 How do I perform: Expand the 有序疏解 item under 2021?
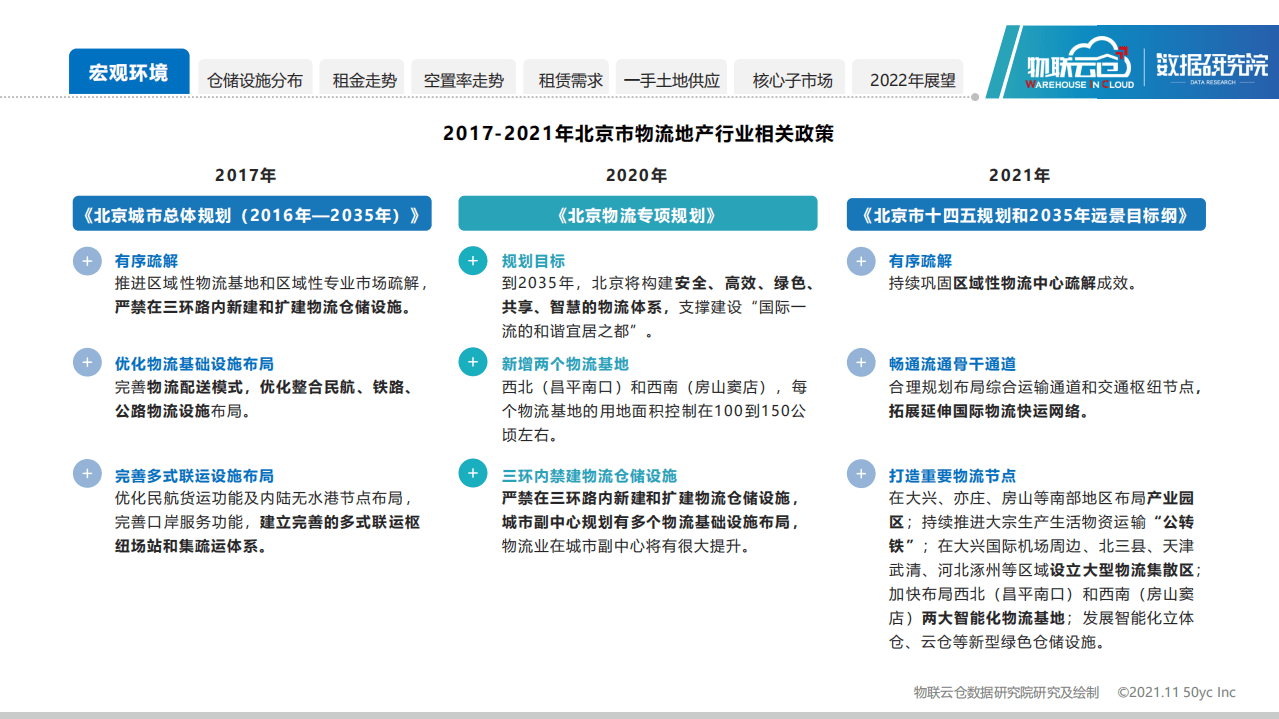[x=860, y=261]
